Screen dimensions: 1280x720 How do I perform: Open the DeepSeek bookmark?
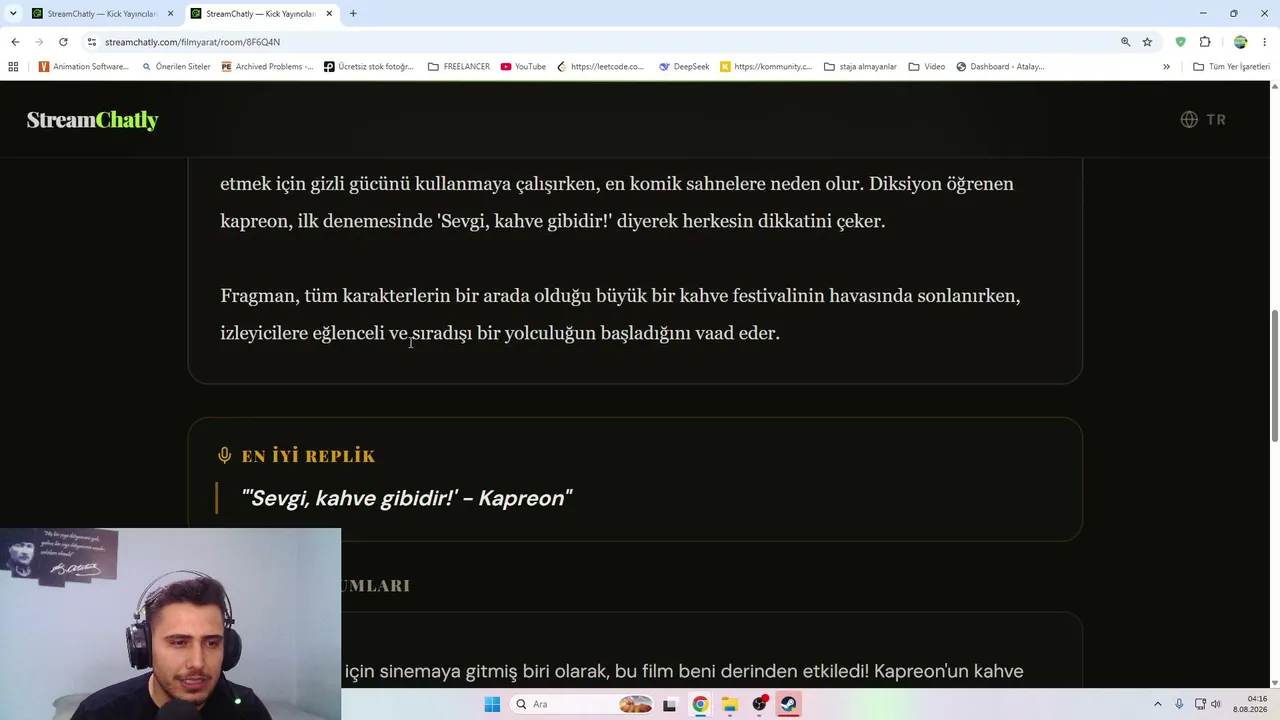tap(684, 67)
